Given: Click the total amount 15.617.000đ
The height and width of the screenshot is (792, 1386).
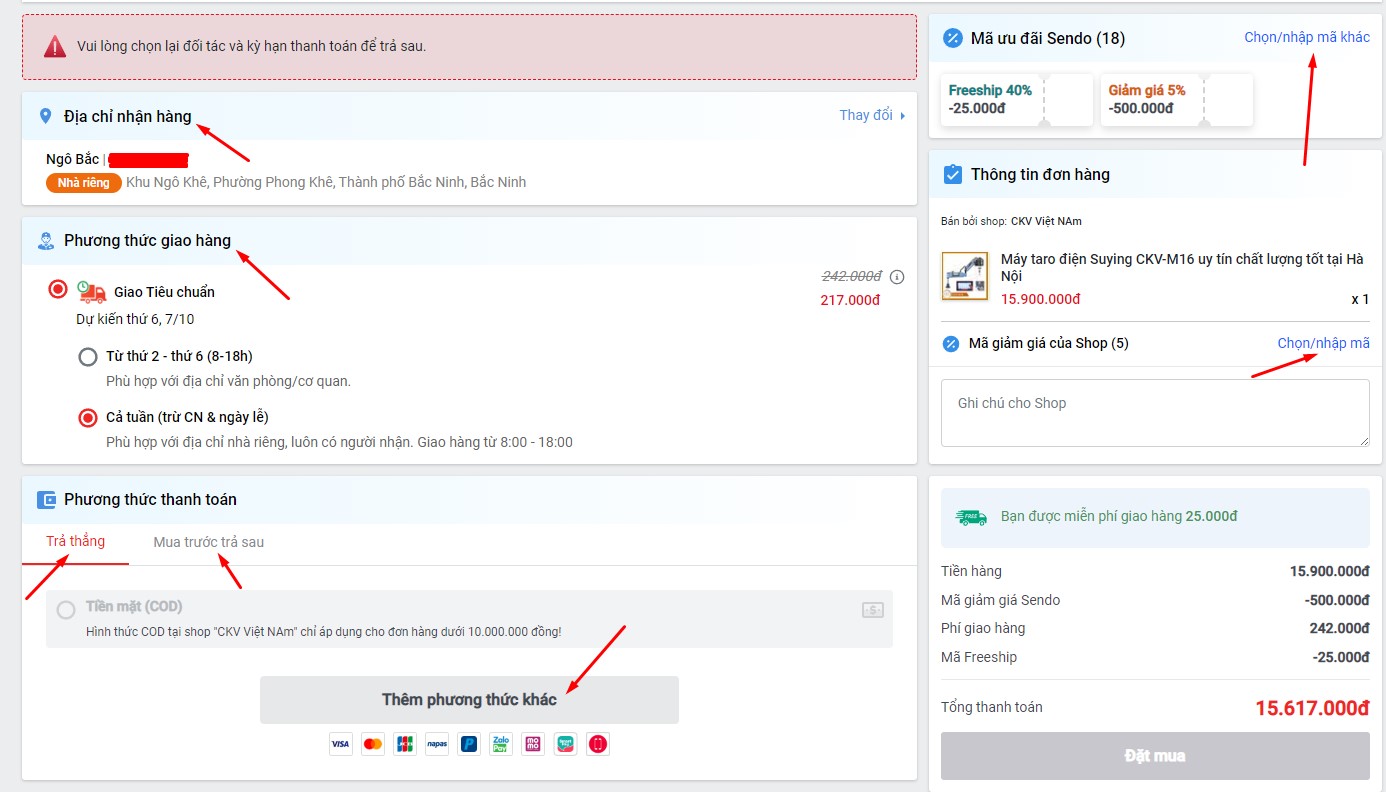Looking at the screenshot, I should [x=1312, y=708].
